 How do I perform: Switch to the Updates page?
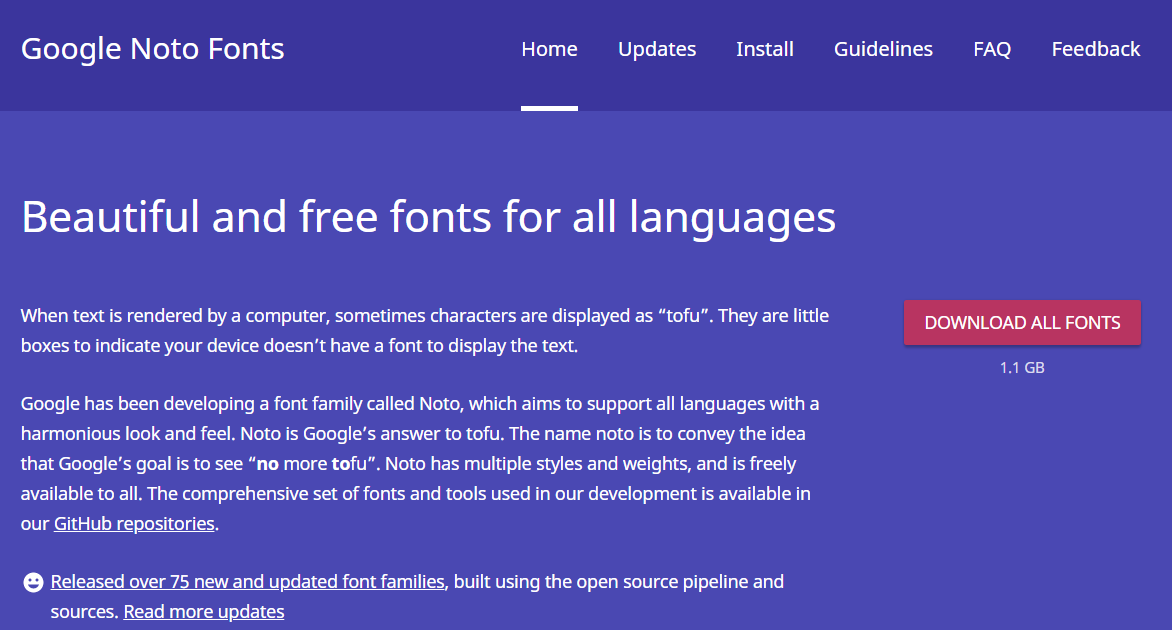click(x=657, y=49)
